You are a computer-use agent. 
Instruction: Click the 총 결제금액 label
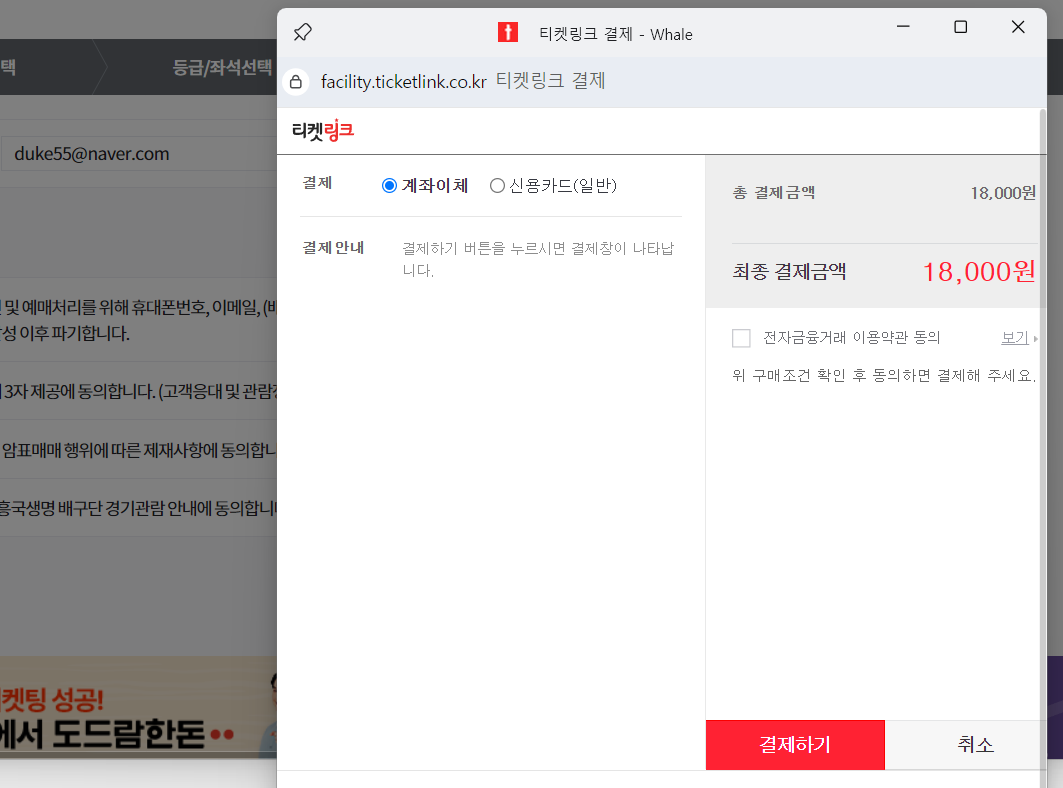pos(774,193)
